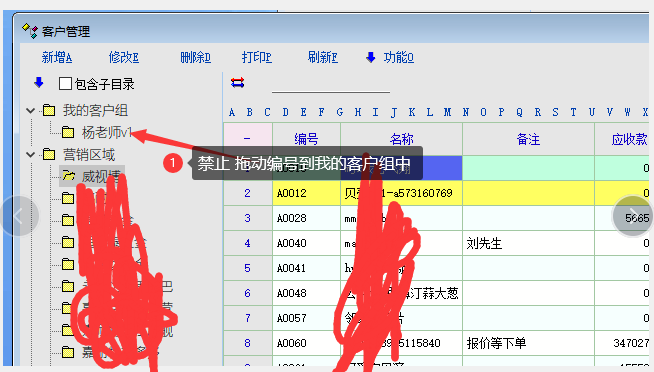Screen dimensions: 654x372
Task: Click the previous image arrow on left edge
Action: [18, 216]
